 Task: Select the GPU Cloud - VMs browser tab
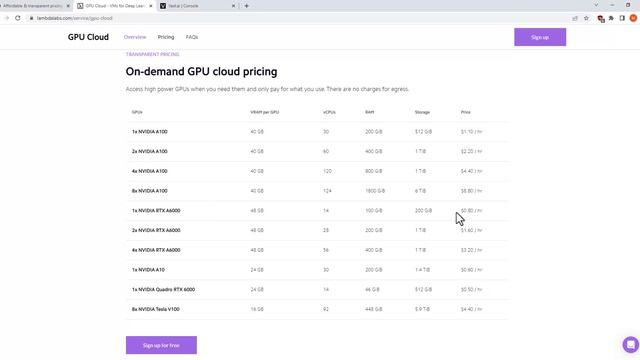(x=115, y=6)
